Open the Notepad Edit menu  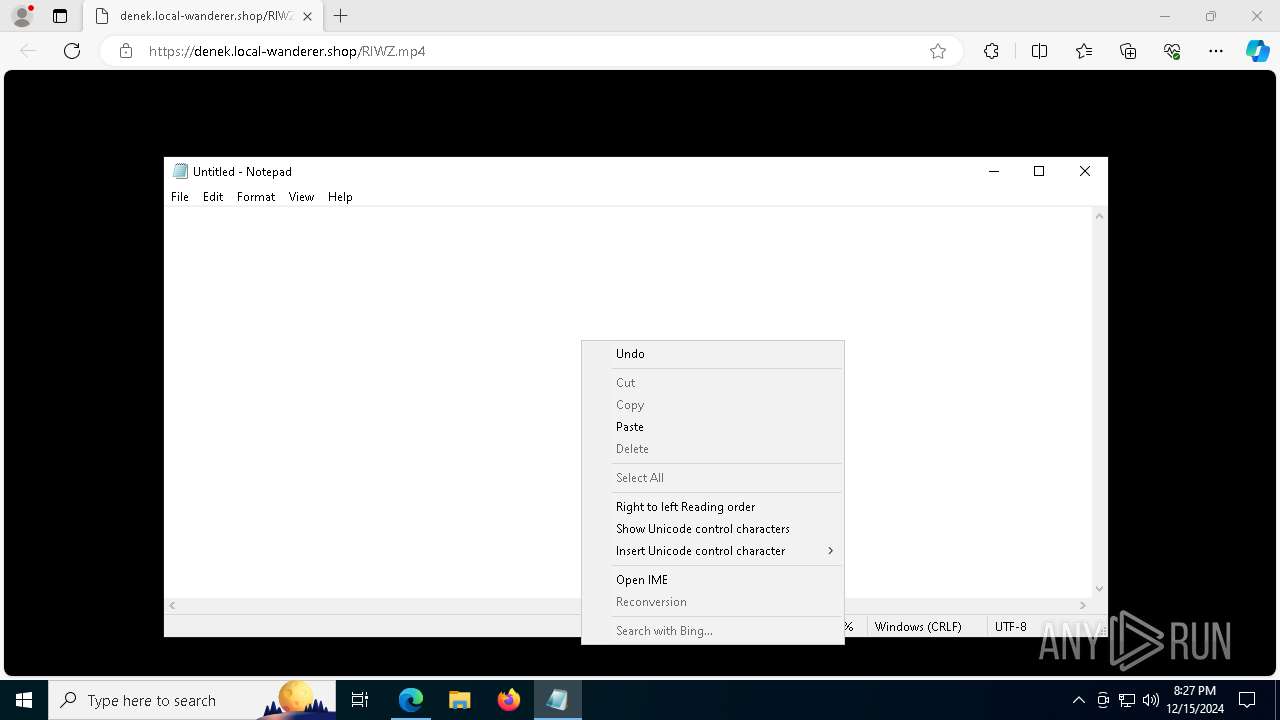pyautogui.click(x=213, y=197)
